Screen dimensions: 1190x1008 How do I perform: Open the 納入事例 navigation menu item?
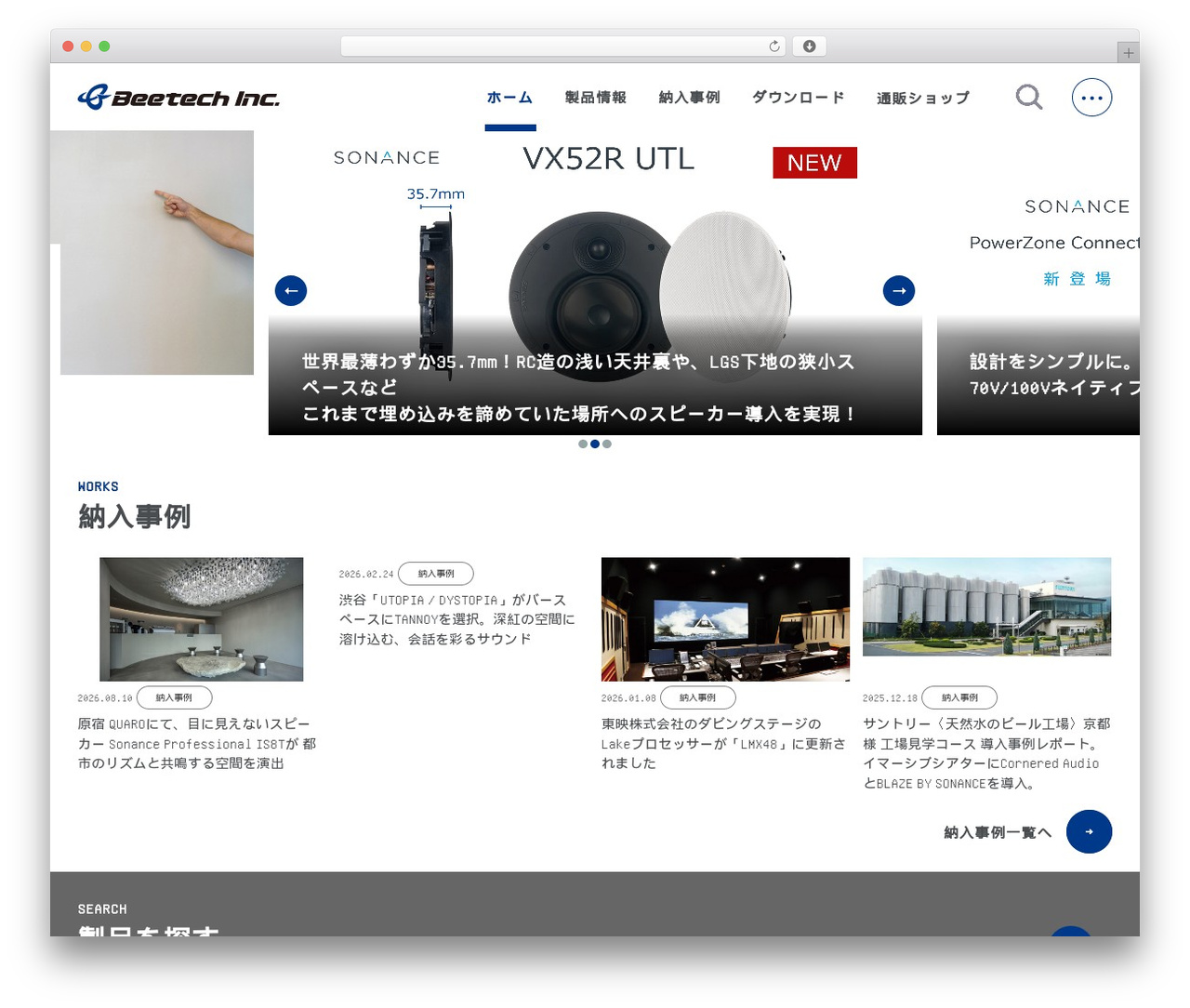[689, 98]
